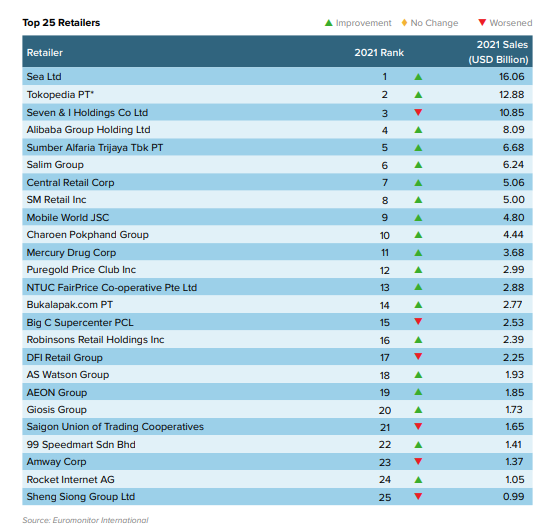559x530 pixels.
Task: Click rank number 13 for NTUC FairPrice
Action: click(385, 288)
